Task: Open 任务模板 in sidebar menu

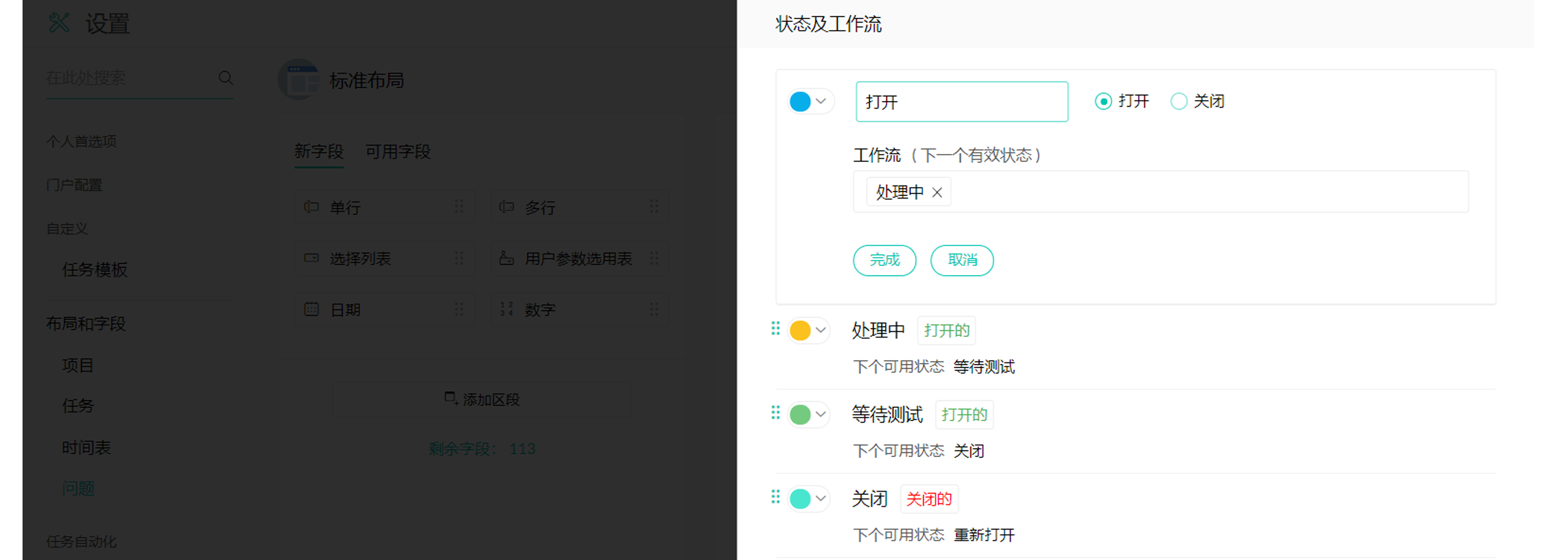Action: [95, 269]
